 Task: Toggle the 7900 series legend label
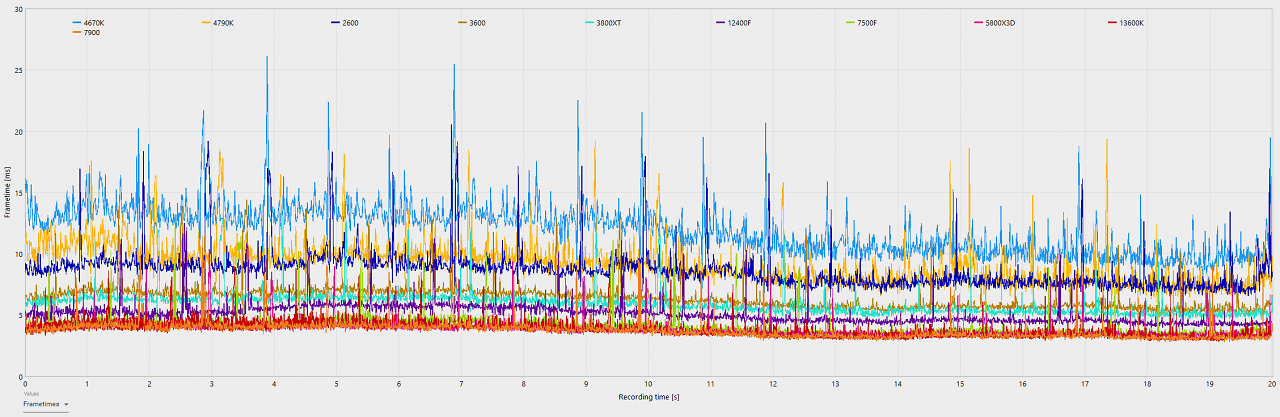91,33
